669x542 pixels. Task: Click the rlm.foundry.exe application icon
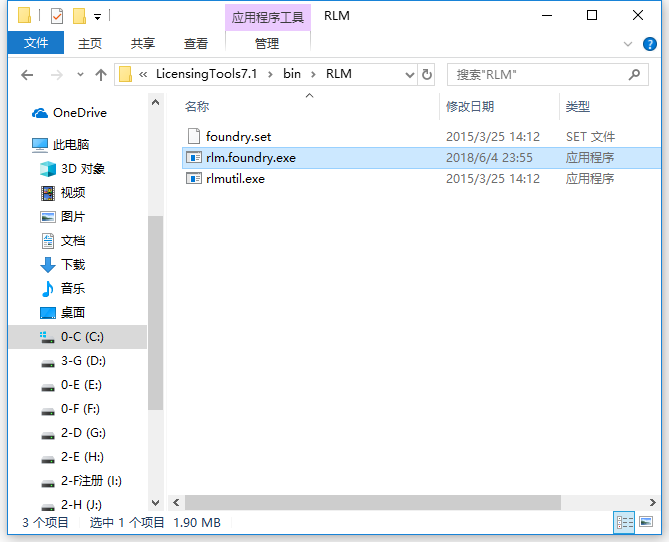click(x=194, y=157)
